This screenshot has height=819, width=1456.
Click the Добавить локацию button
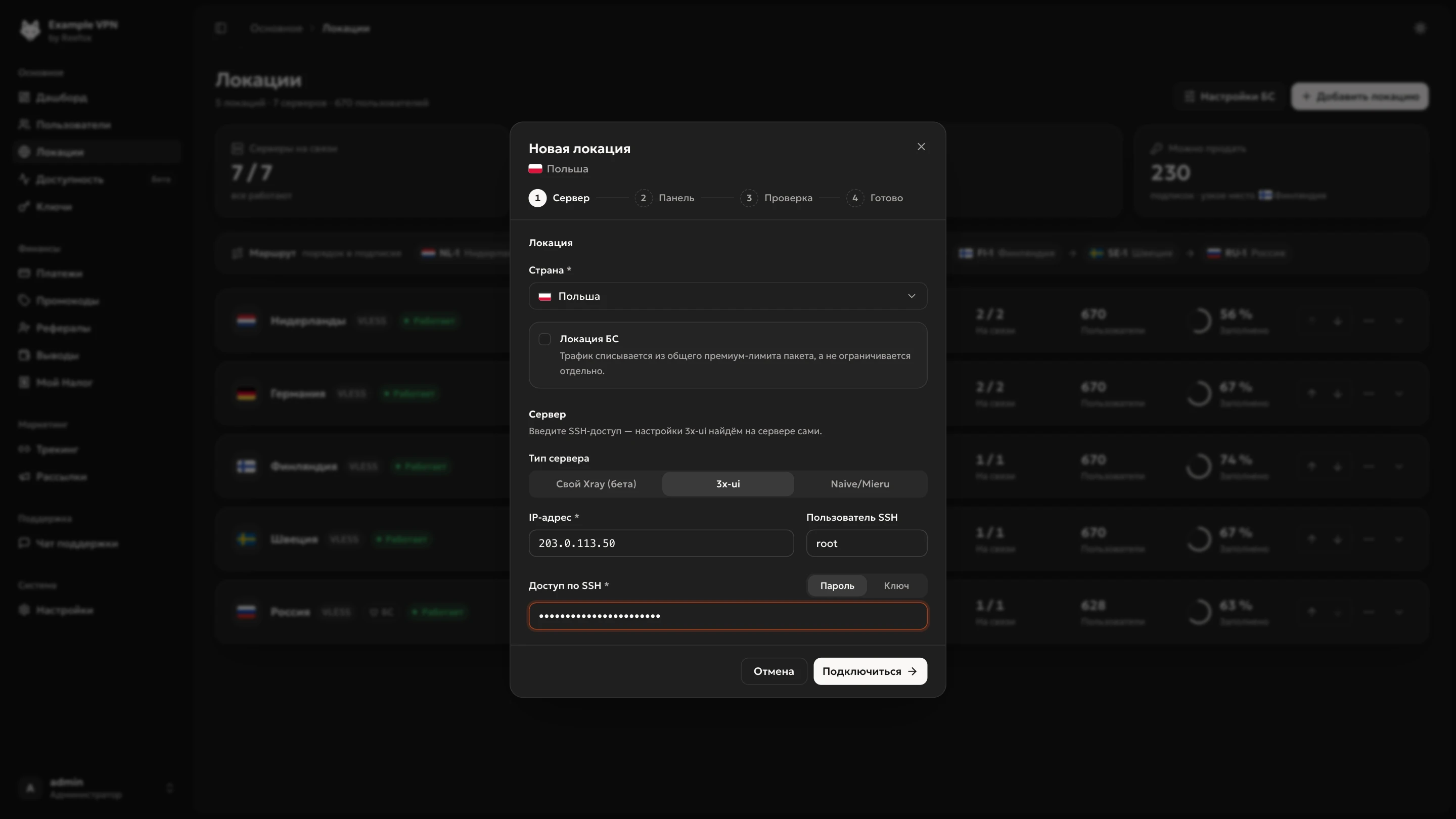[1359, 96]
